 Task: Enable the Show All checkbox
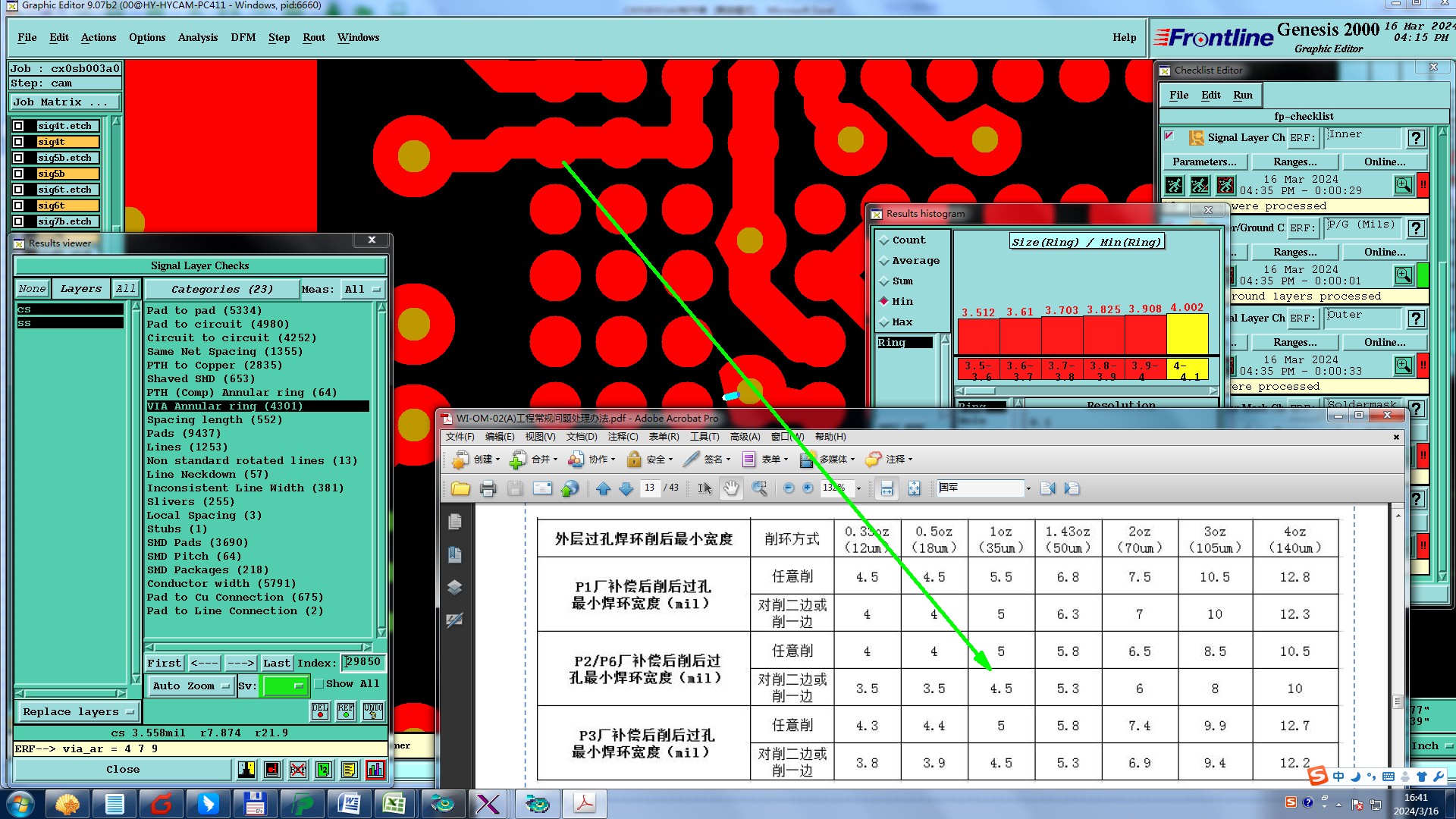click(319, 684)
